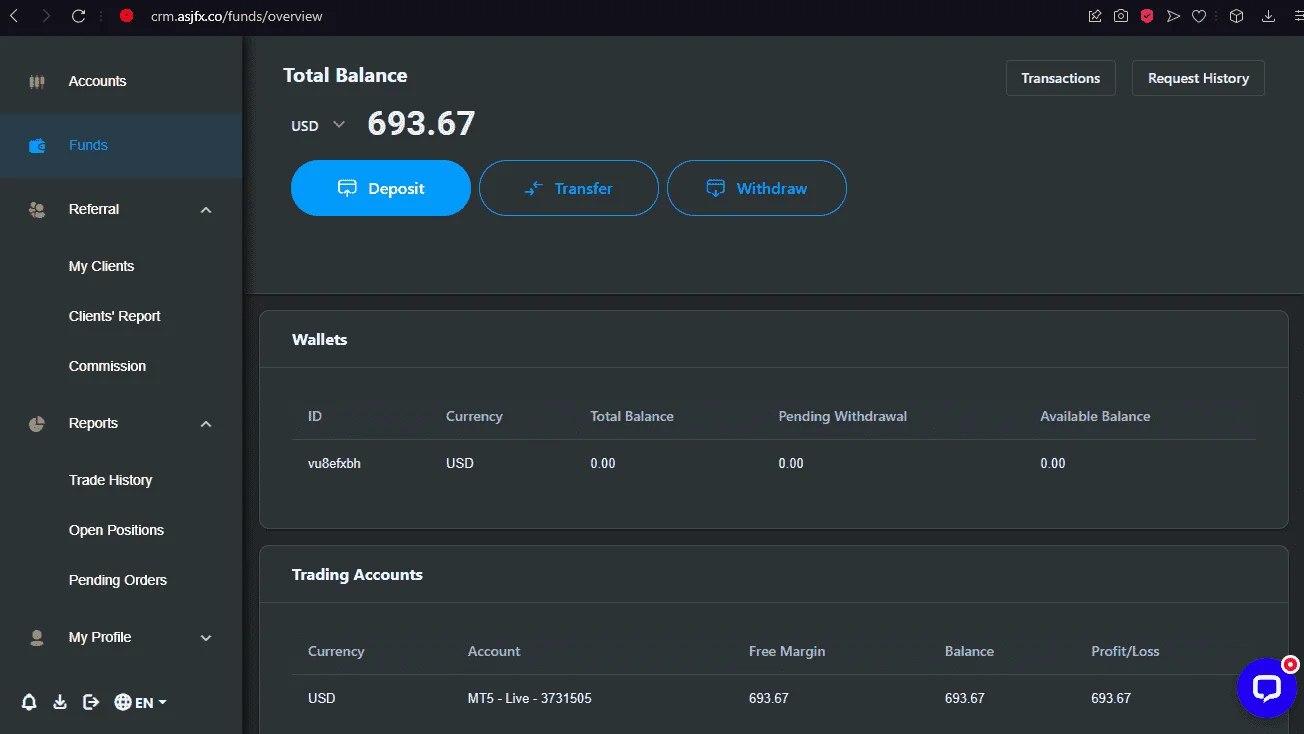The image size is (1304, 734).
Task: Click the Total Balance heading
Action: [345, 76]
